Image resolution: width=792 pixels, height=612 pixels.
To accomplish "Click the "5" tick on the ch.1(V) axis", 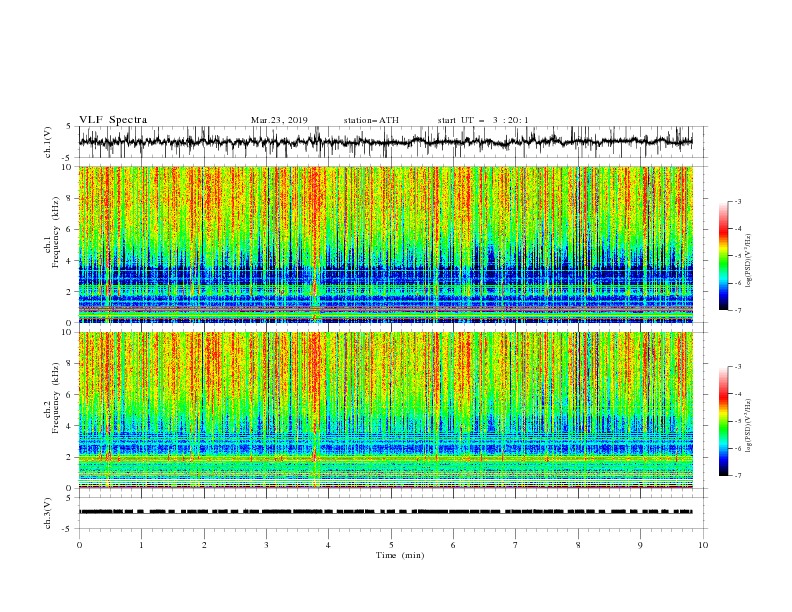I will pyautogui.click(x=70, y=126).
